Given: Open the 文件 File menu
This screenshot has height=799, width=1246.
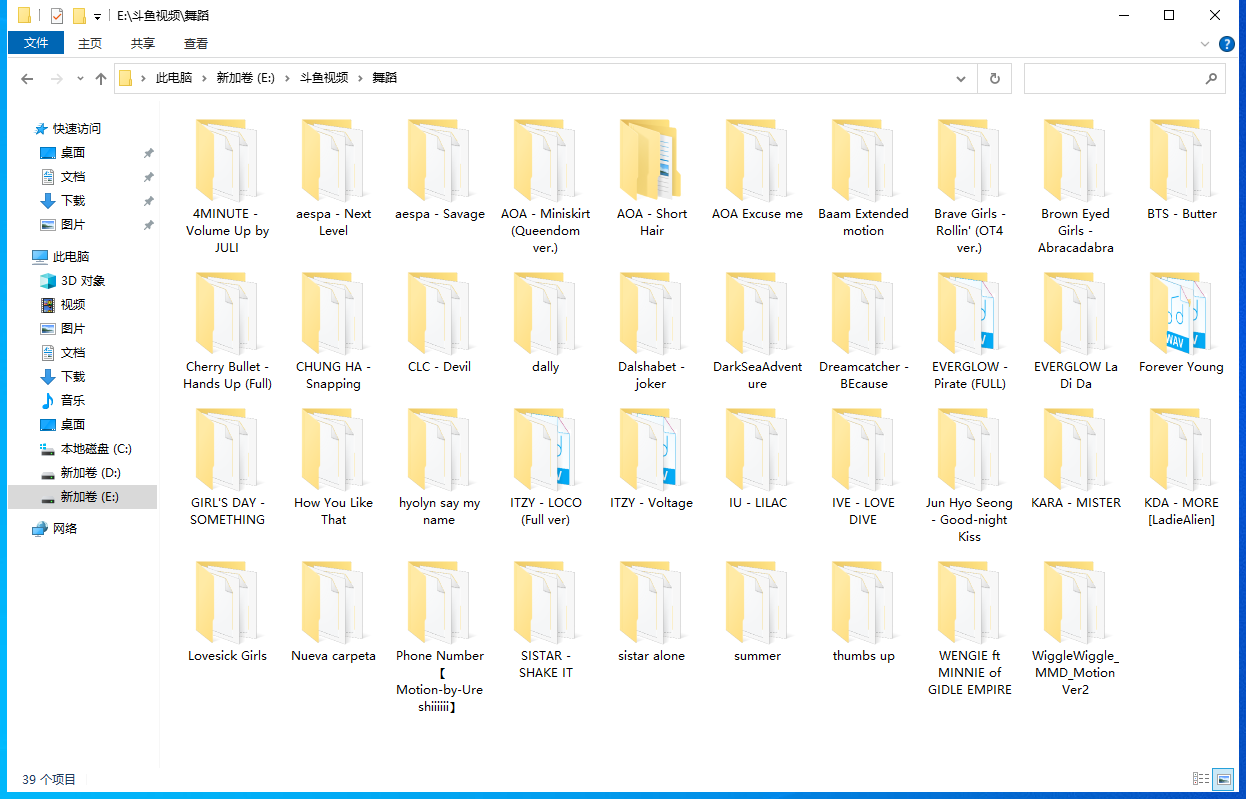Looking at the screenshot, I should click(x=36, y=43).
